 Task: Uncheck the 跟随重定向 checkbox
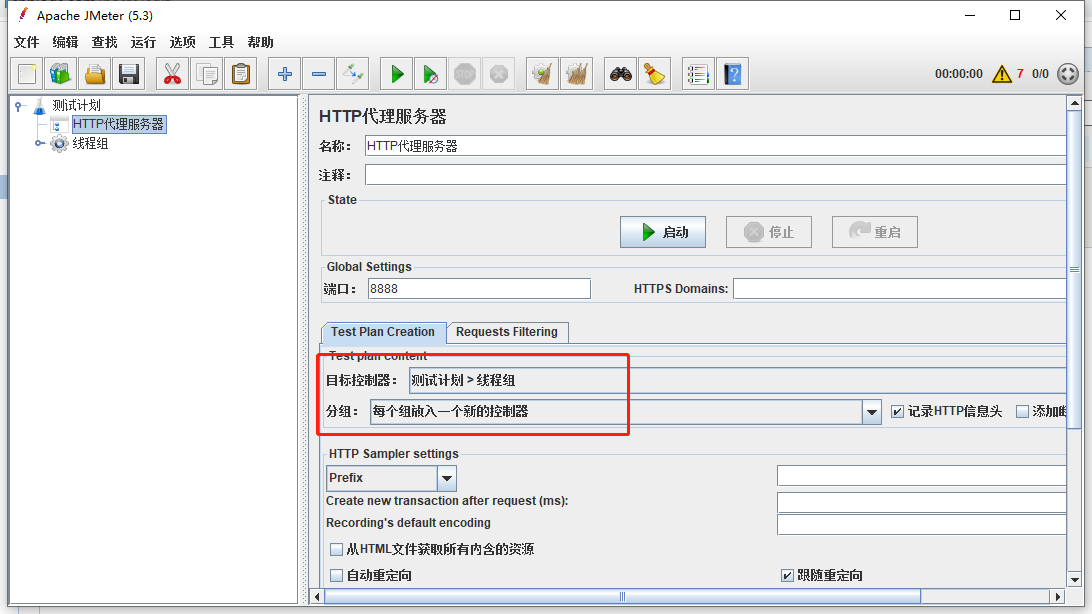coord(787,575)
